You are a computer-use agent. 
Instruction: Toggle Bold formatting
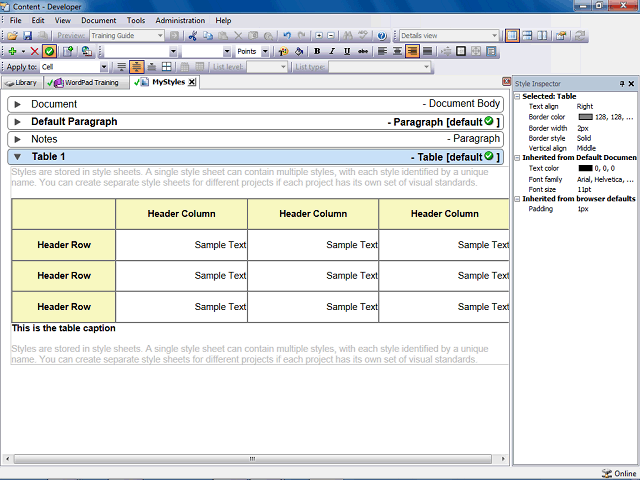tap(317, 51)
